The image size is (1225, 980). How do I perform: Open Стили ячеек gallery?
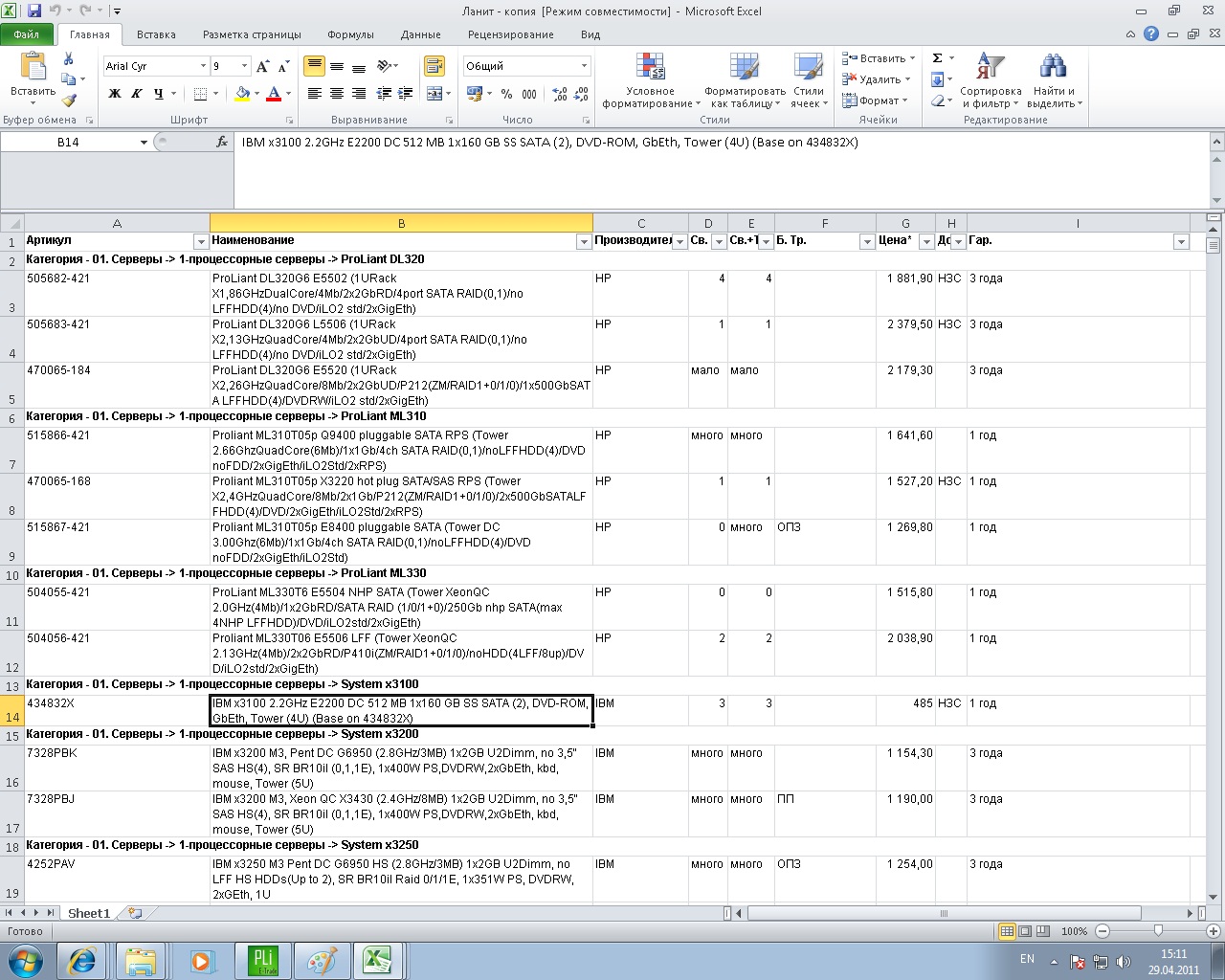pos(809,81)
